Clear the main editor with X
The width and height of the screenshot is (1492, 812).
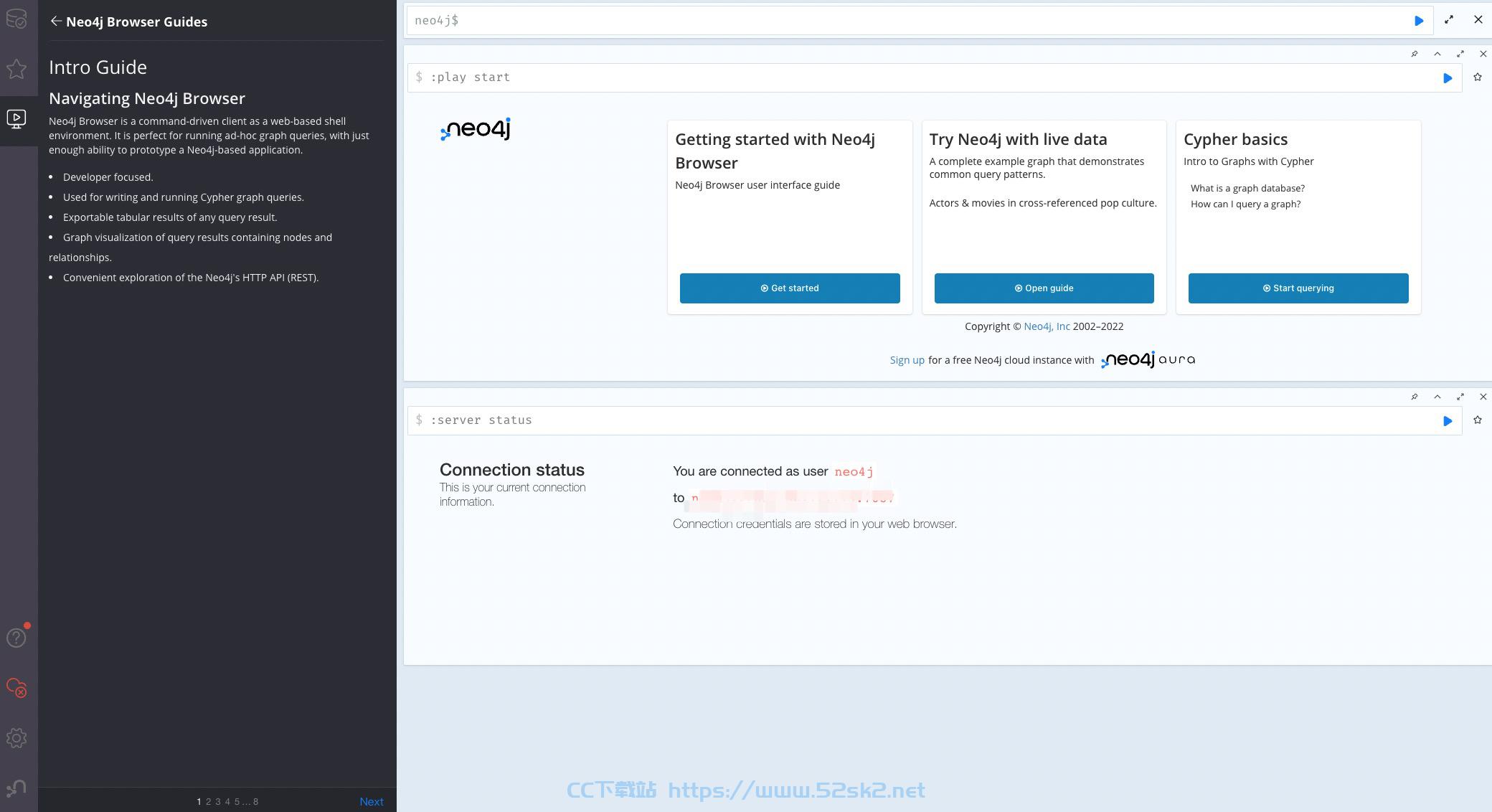tap(1478, 20)
